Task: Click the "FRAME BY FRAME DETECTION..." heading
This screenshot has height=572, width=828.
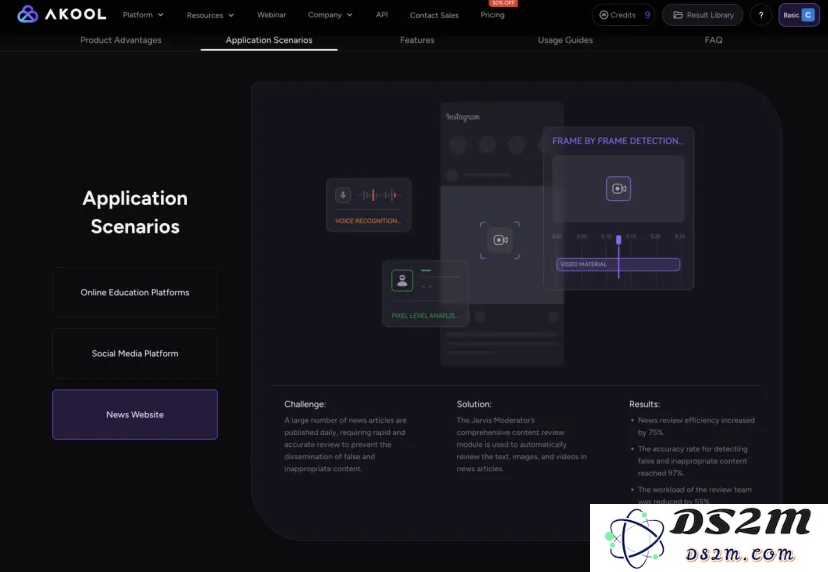Action: coord(618,141)
